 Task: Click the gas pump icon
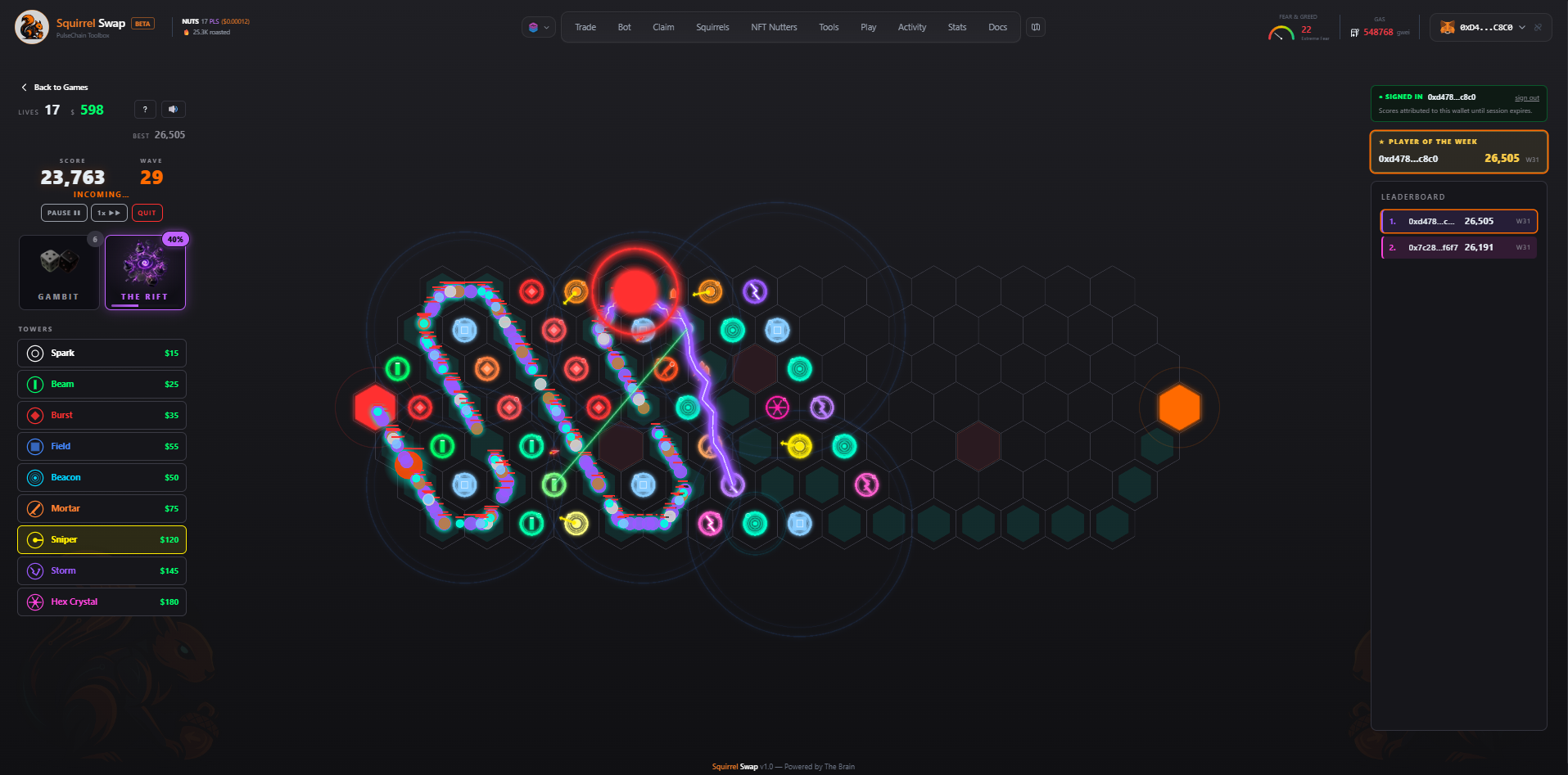pyautogui.click(x=1355, y=33)
